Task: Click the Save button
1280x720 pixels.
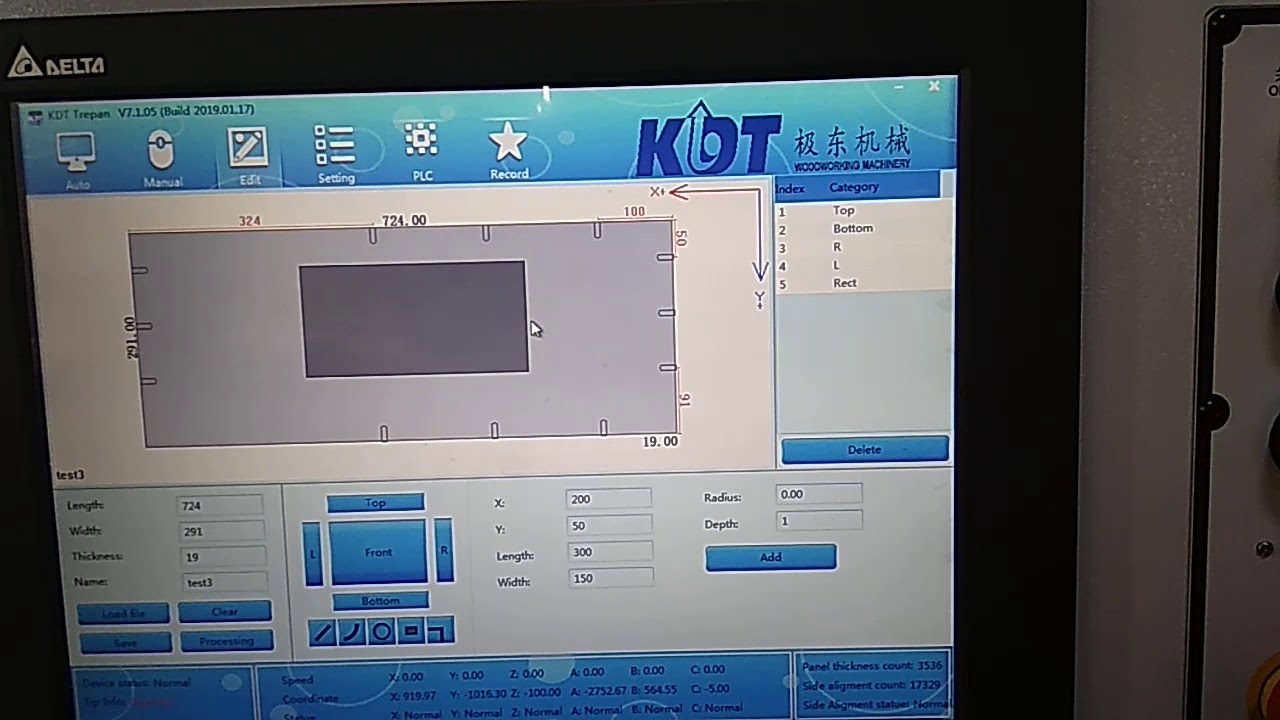Action: pos(125,643)
